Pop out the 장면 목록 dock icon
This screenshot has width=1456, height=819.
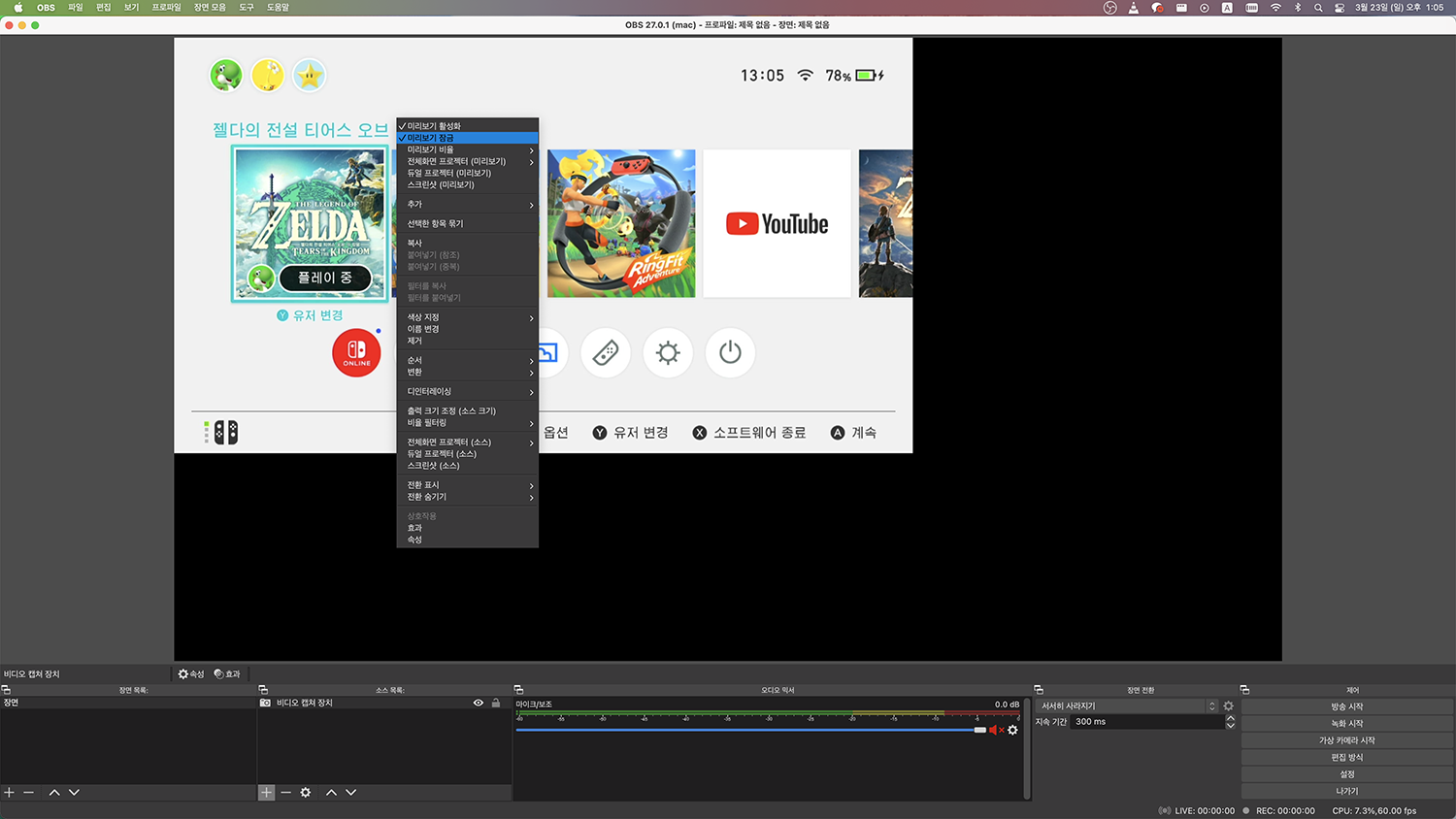tap(6, 690)
